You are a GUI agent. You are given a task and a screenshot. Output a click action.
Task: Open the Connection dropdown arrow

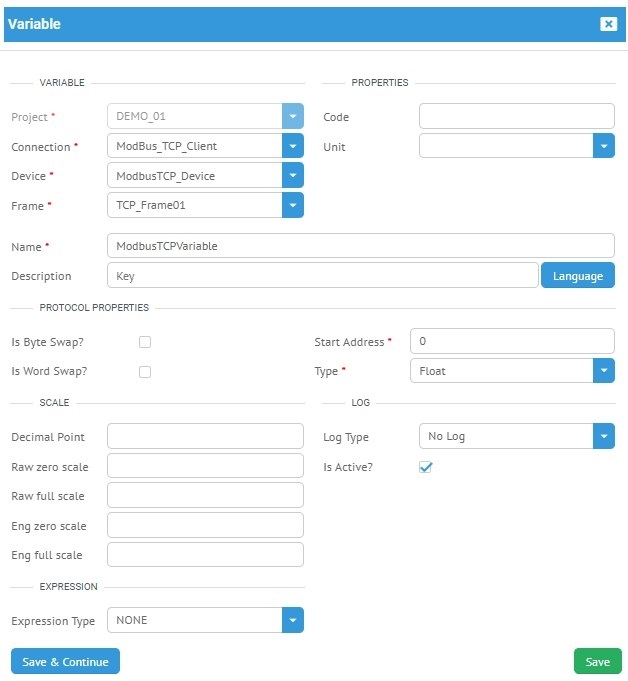tap(292, 146)
